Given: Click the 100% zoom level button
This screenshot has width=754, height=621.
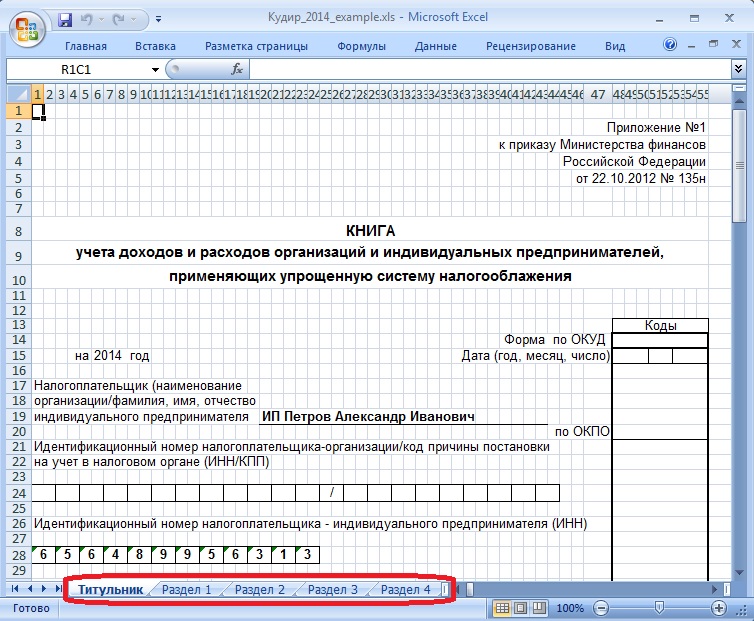Looking at the screenshot, I should pyautogui.click(x=570, y=608).
